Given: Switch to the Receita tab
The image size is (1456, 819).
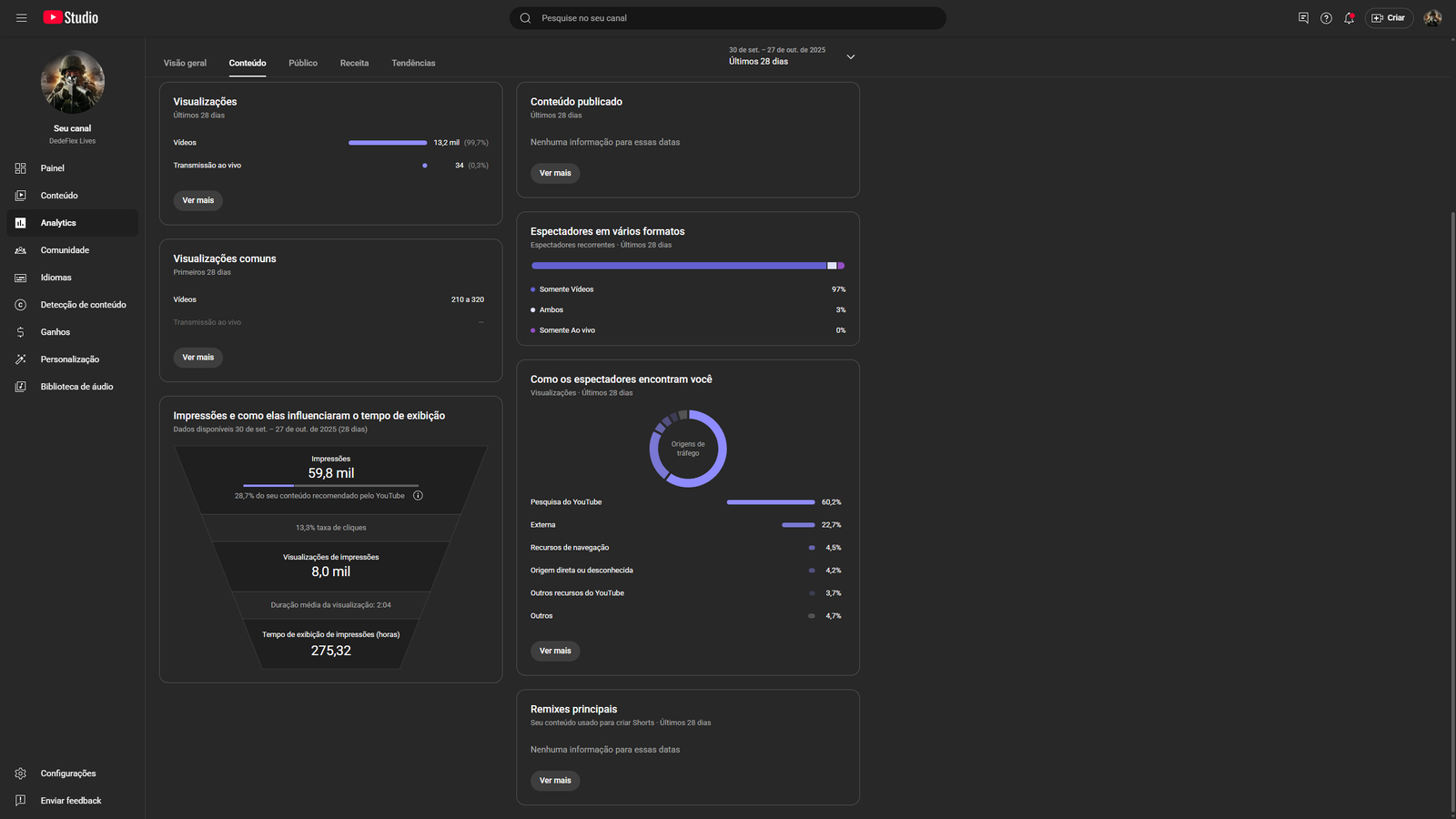Looking at the screenshot, I should coord(354,63).
